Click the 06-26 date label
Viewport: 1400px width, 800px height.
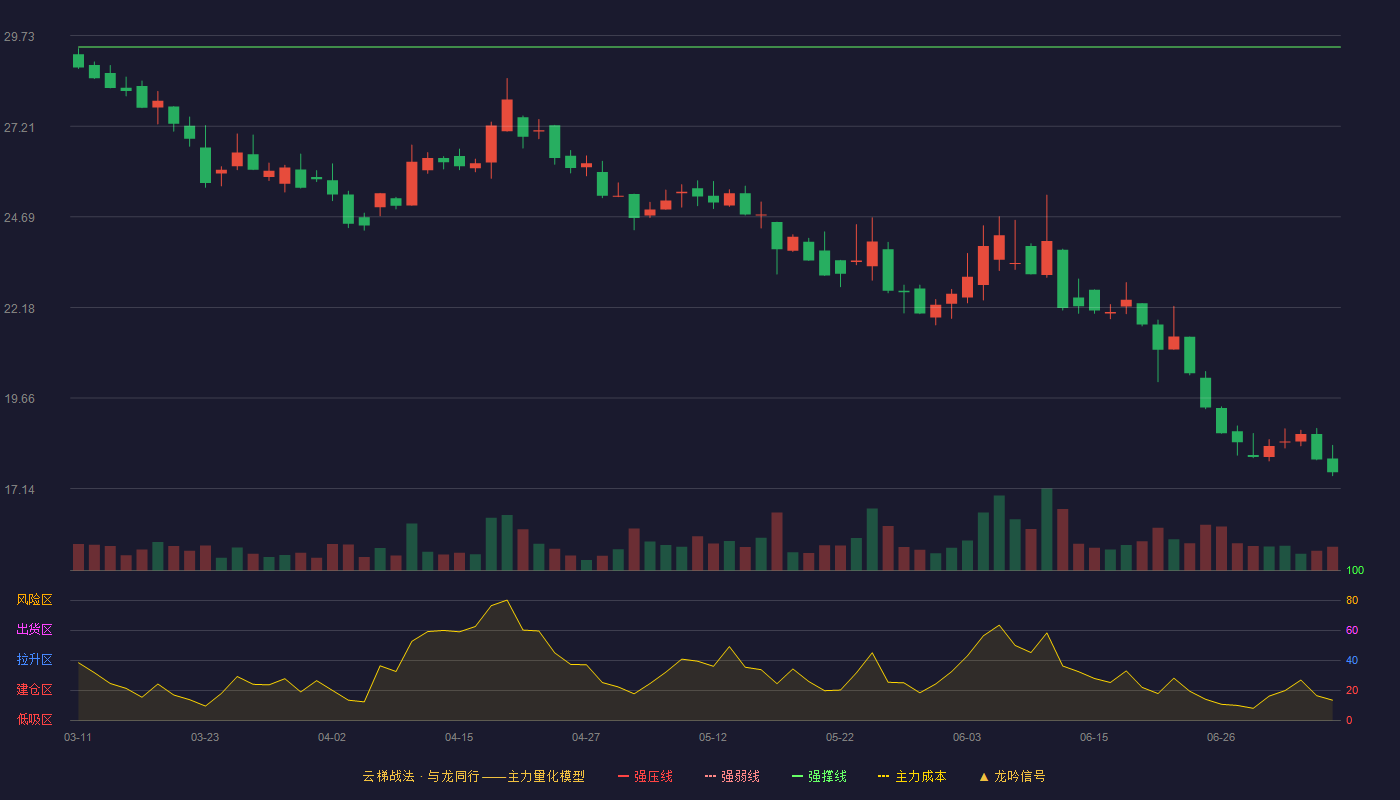pos(1221,737)
